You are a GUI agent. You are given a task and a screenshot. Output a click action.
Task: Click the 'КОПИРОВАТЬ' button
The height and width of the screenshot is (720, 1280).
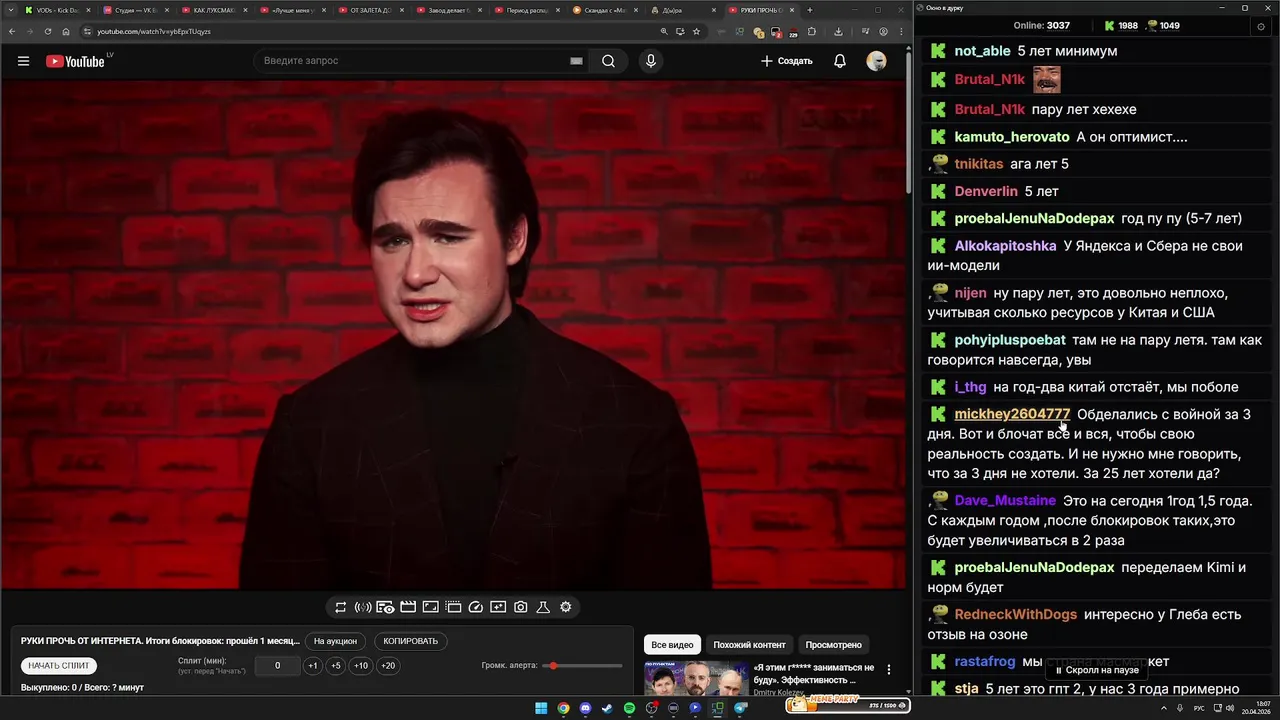pyautogui.click(x=411, y=641)
